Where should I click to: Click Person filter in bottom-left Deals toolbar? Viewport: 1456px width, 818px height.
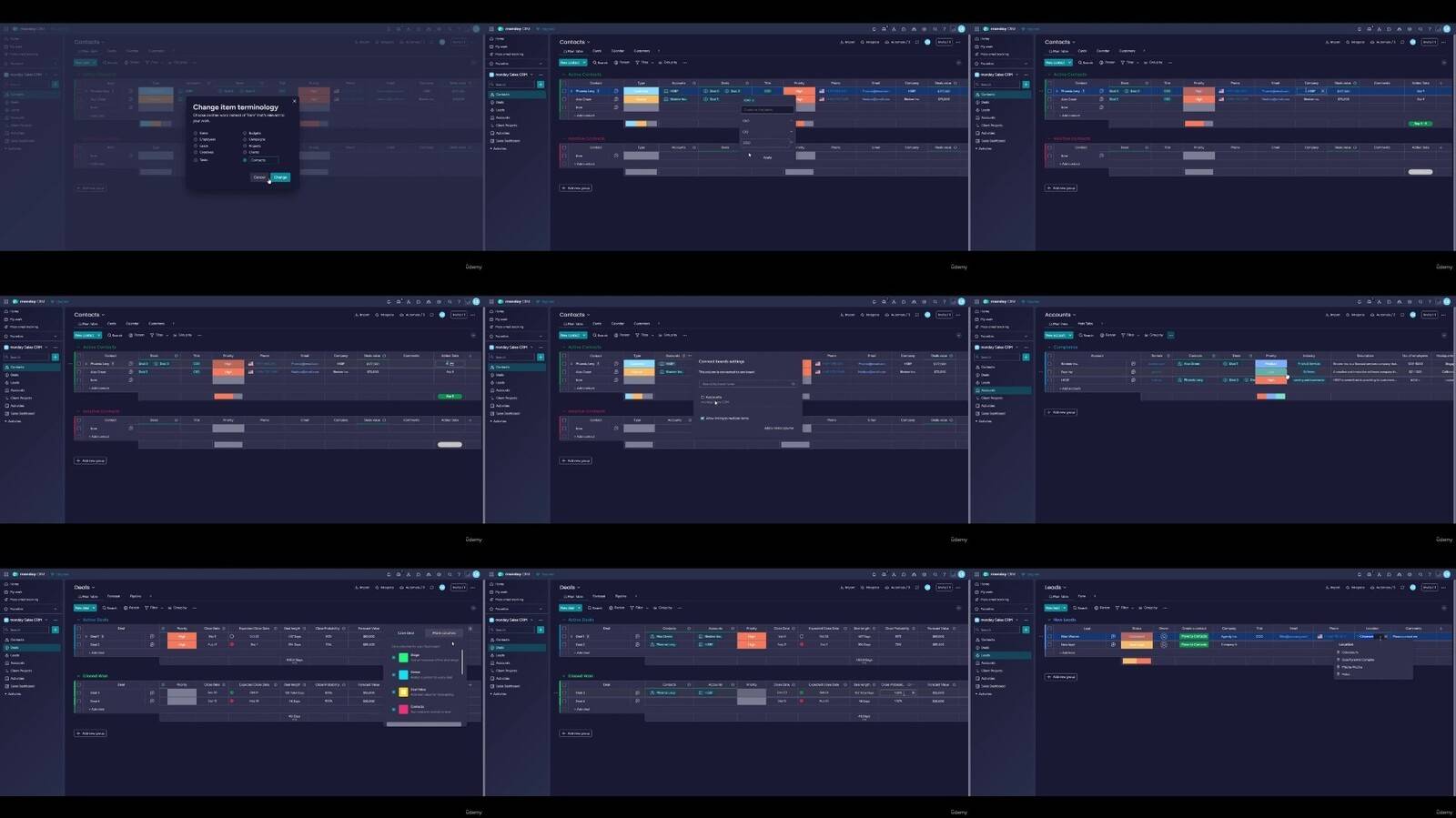131,608
